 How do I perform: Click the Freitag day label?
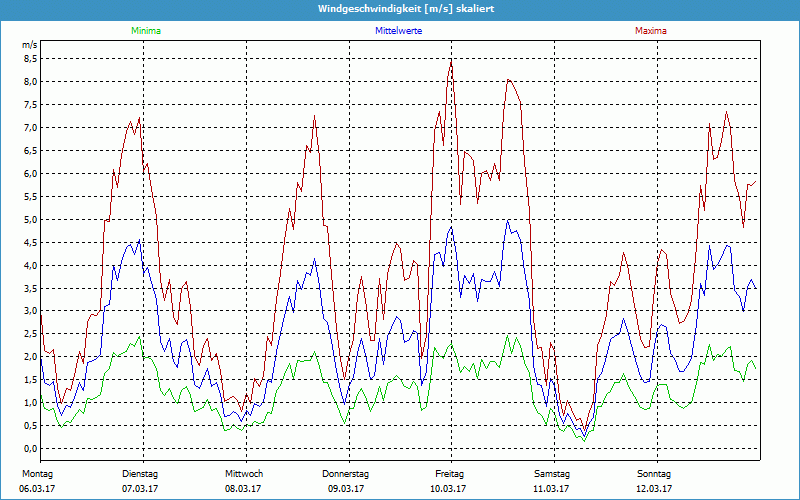pyautogui.click(x=449, y=474)
